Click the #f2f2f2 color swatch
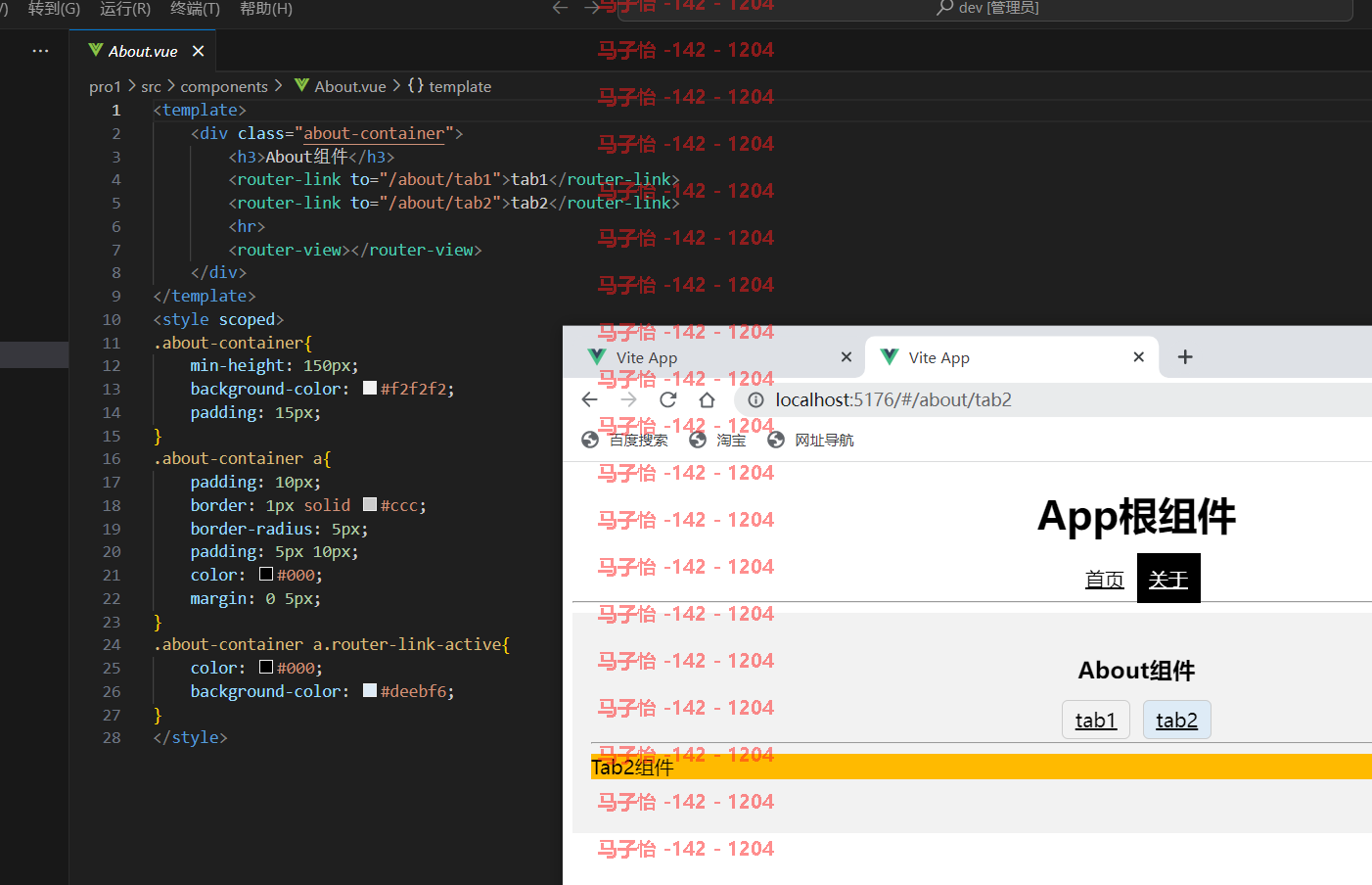 370,389
